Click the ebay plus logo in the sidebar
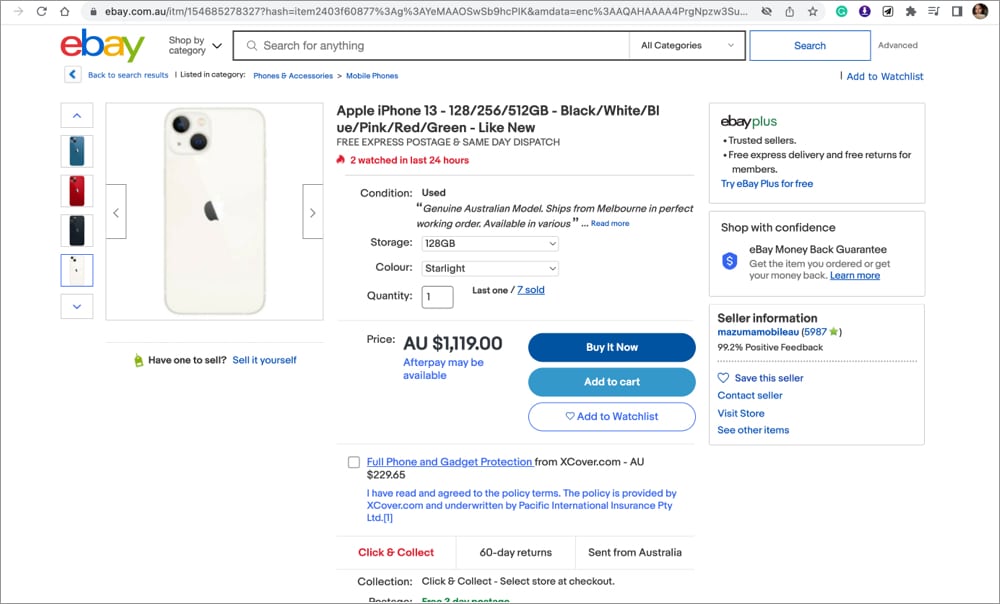This screenshot has width=1000, height=604. point(748,120)
